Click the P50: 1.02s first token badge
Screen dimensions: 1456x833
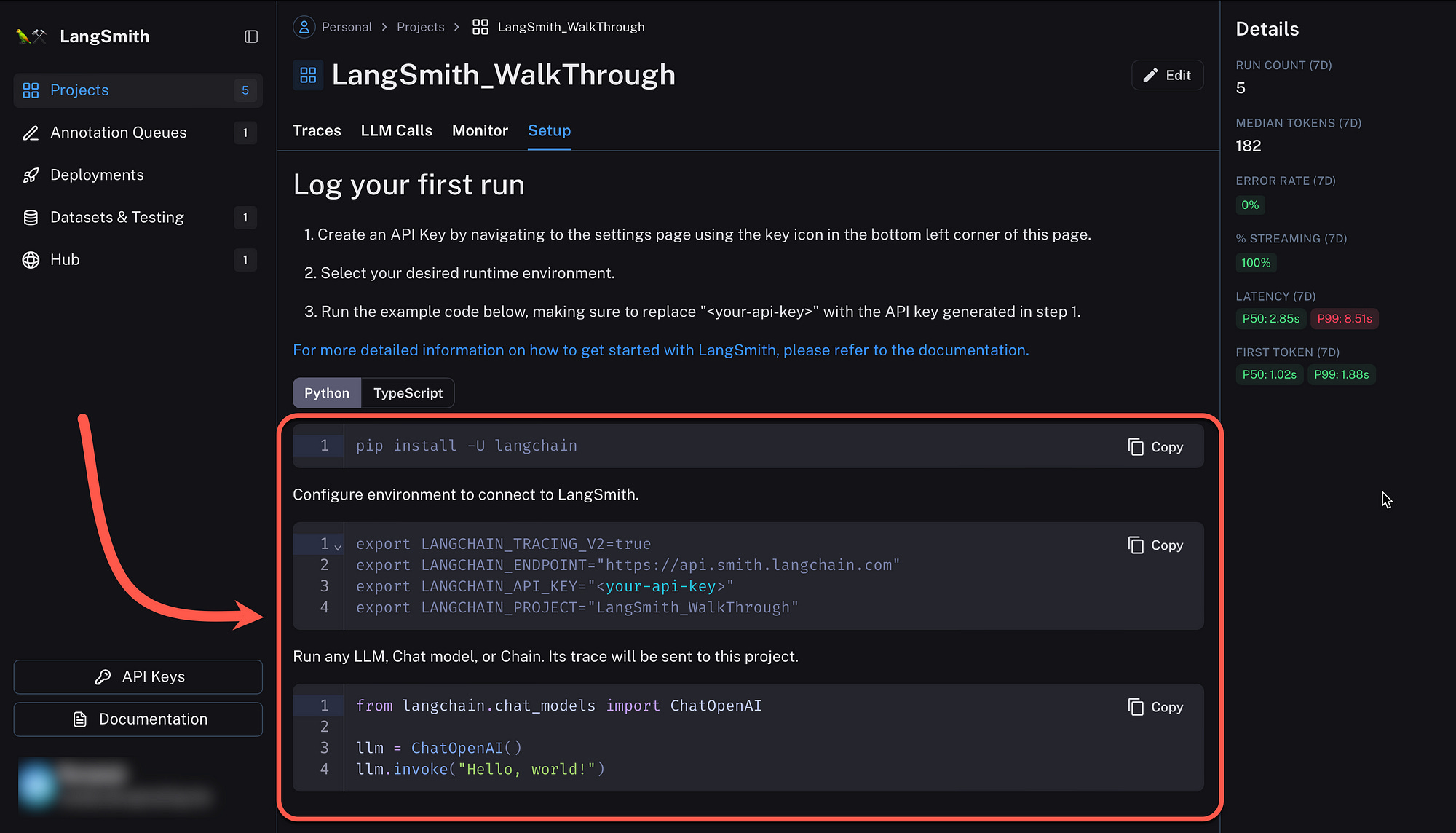(x=1269, y=374)
